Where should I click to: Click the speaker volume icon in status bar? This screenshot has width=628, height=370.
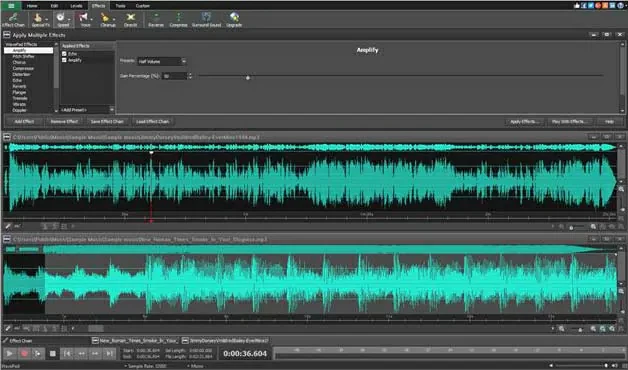pos(615,366)
